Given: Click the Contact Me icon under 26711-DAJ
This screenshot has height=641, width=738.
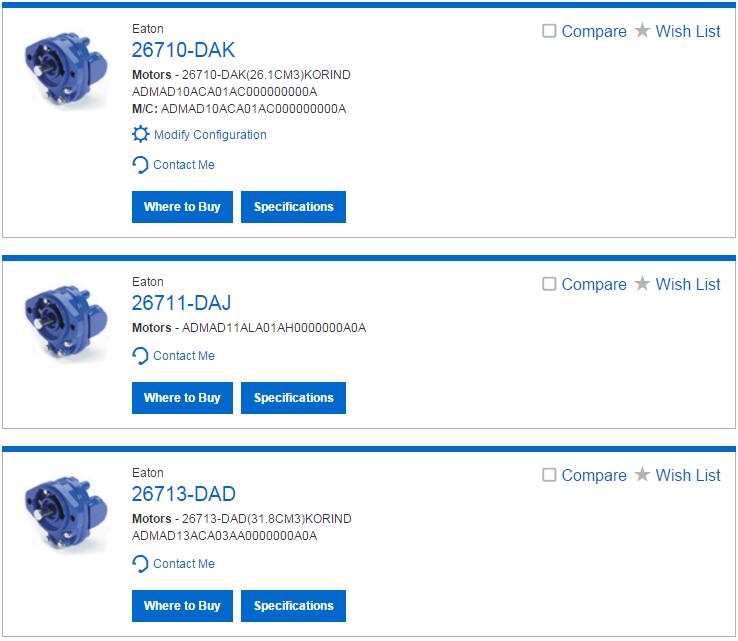Looking at the screenshot, I should [140, 356].
